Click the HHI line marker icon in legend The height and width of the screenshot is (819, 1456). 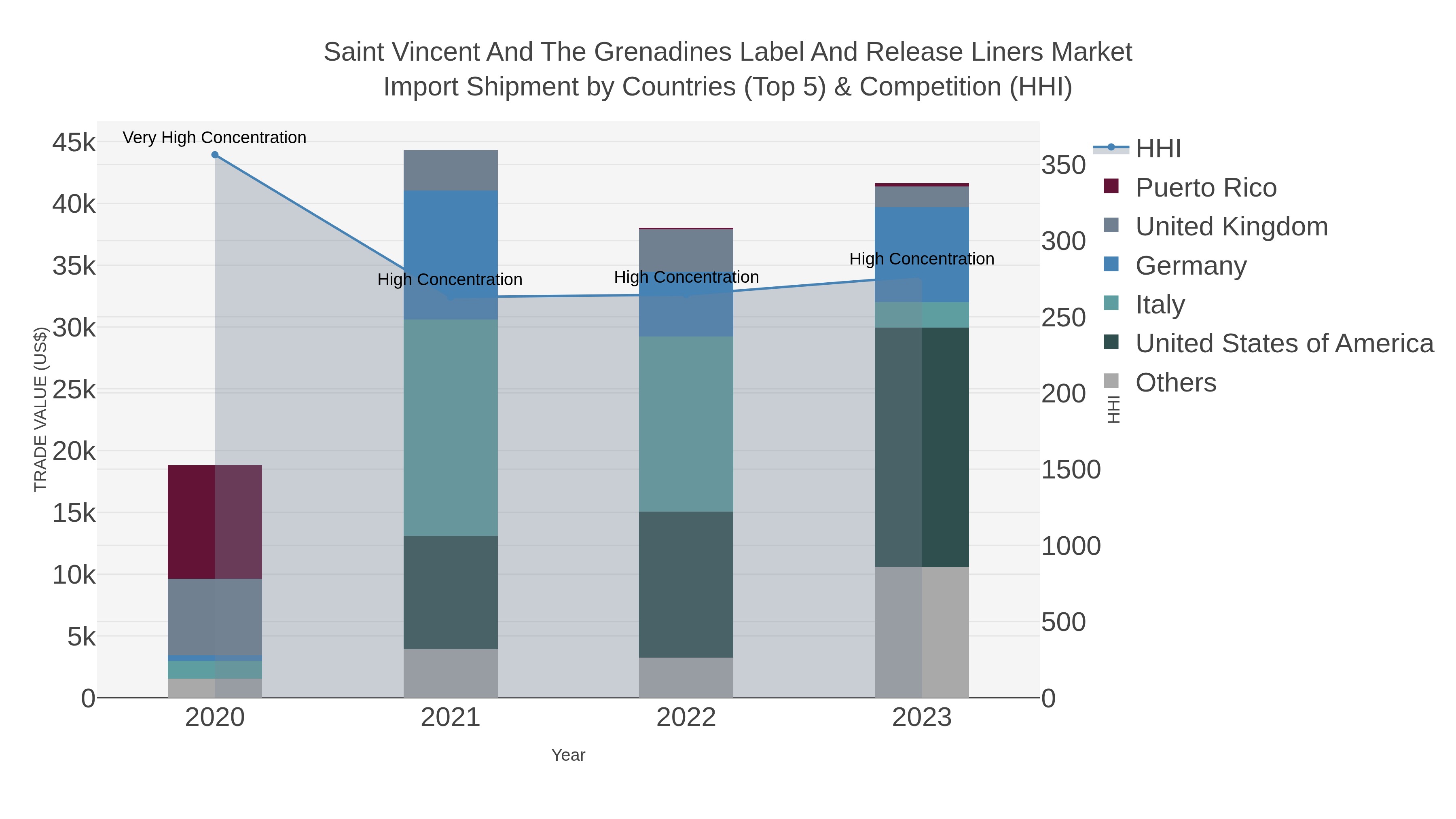1111,148
